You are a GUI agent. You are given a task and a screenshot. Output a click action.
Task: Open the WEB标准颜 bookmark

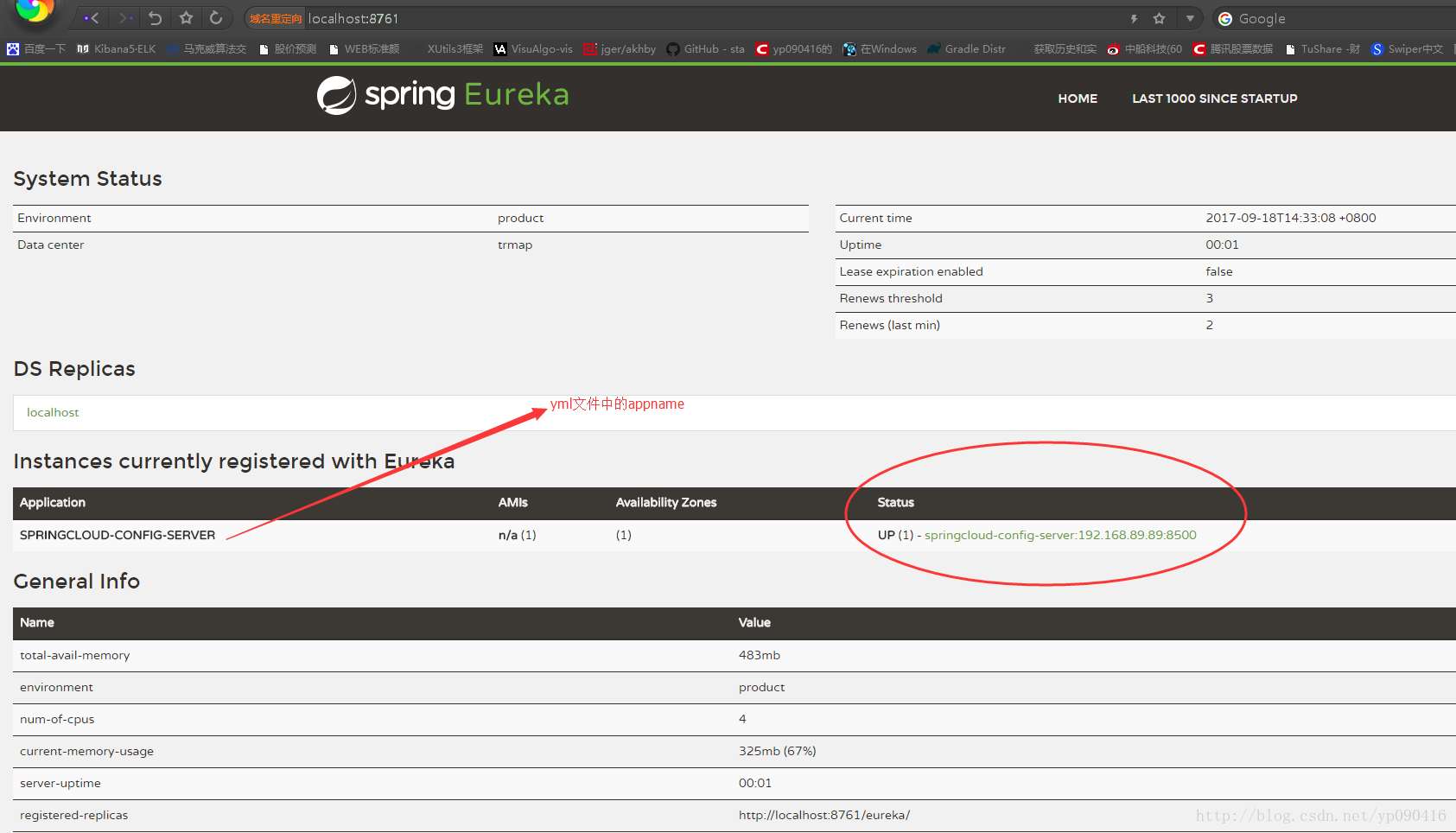(x=364, y=49)
